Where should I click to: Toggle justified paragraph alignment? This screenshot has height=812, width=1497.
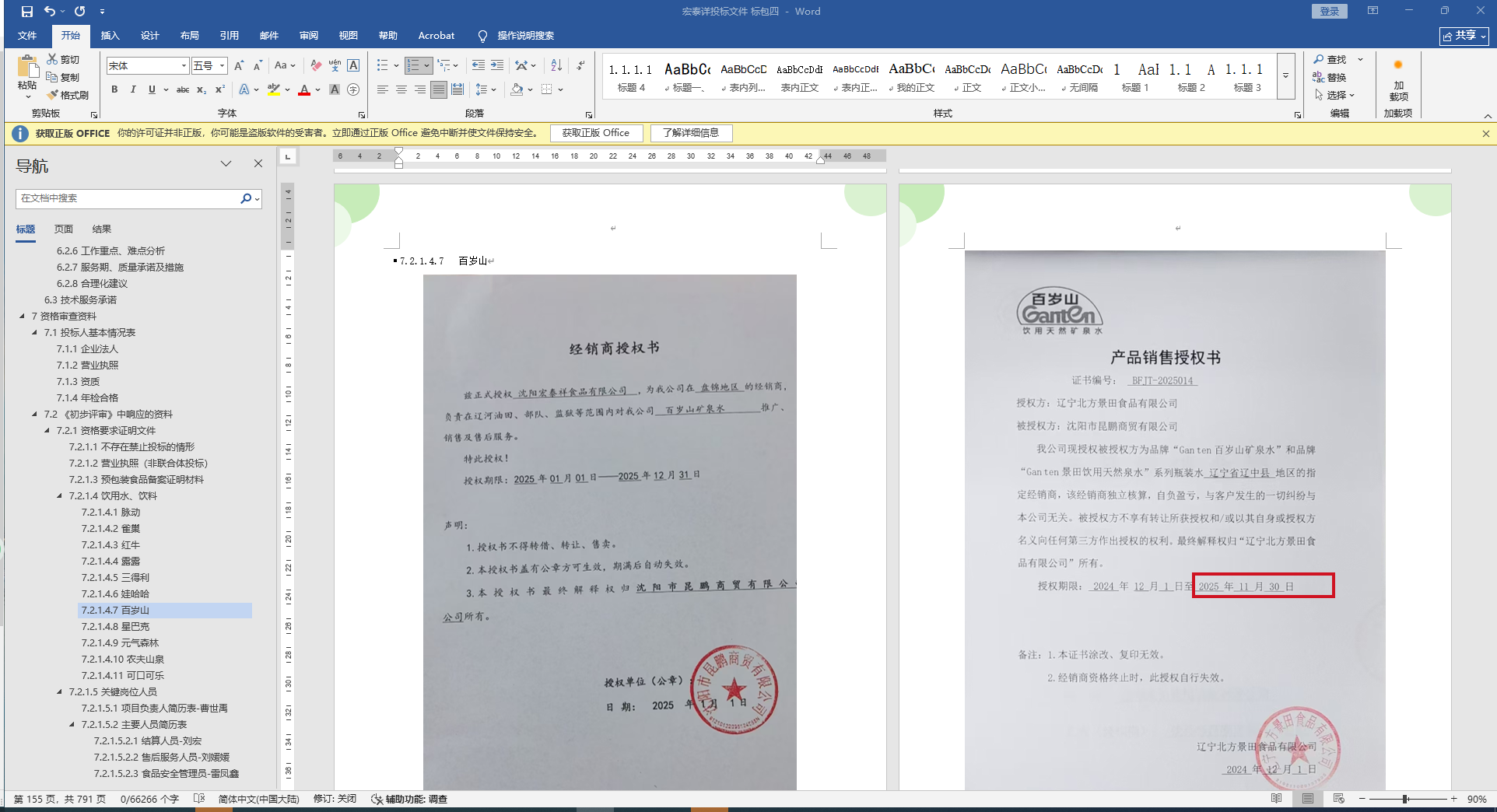point(439,89)
